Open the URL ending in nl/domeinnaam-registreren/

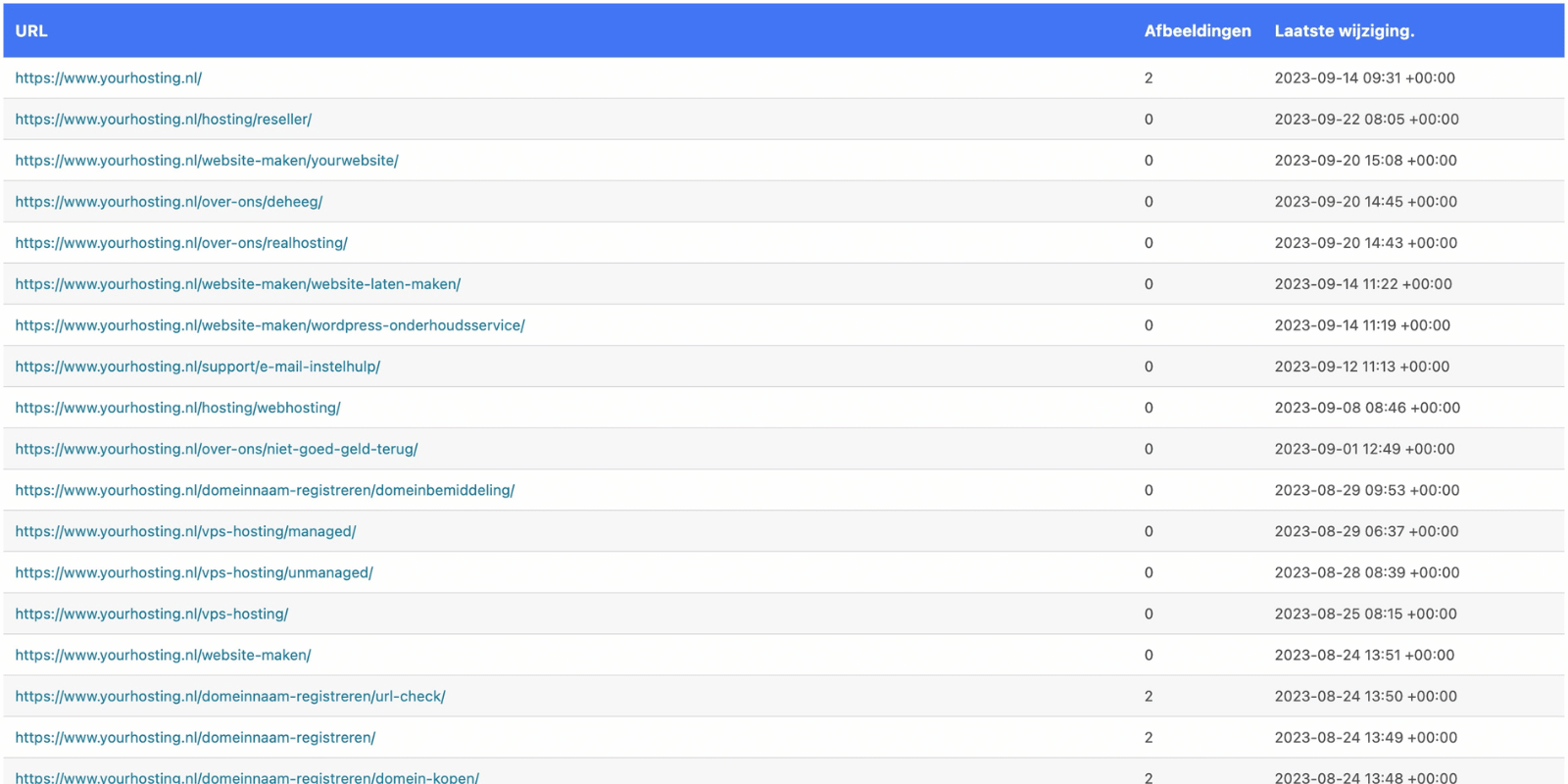pyautogui.click(x=196, y=737)
